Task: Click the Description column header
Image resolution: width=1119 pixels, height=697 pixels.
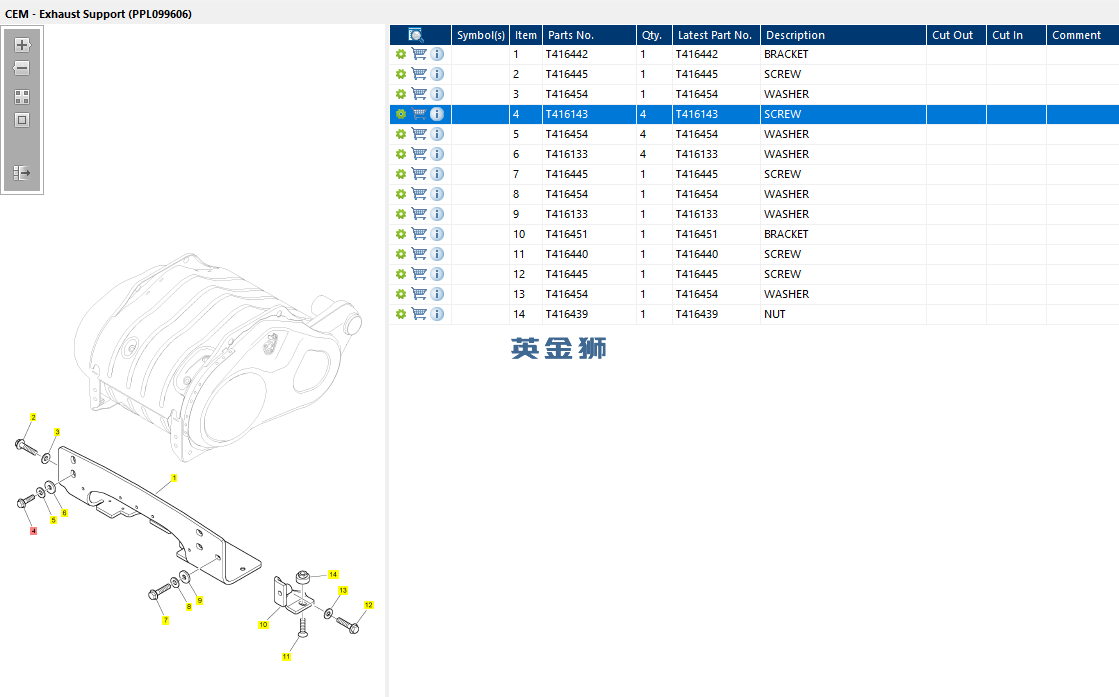Action: [843, 35]
